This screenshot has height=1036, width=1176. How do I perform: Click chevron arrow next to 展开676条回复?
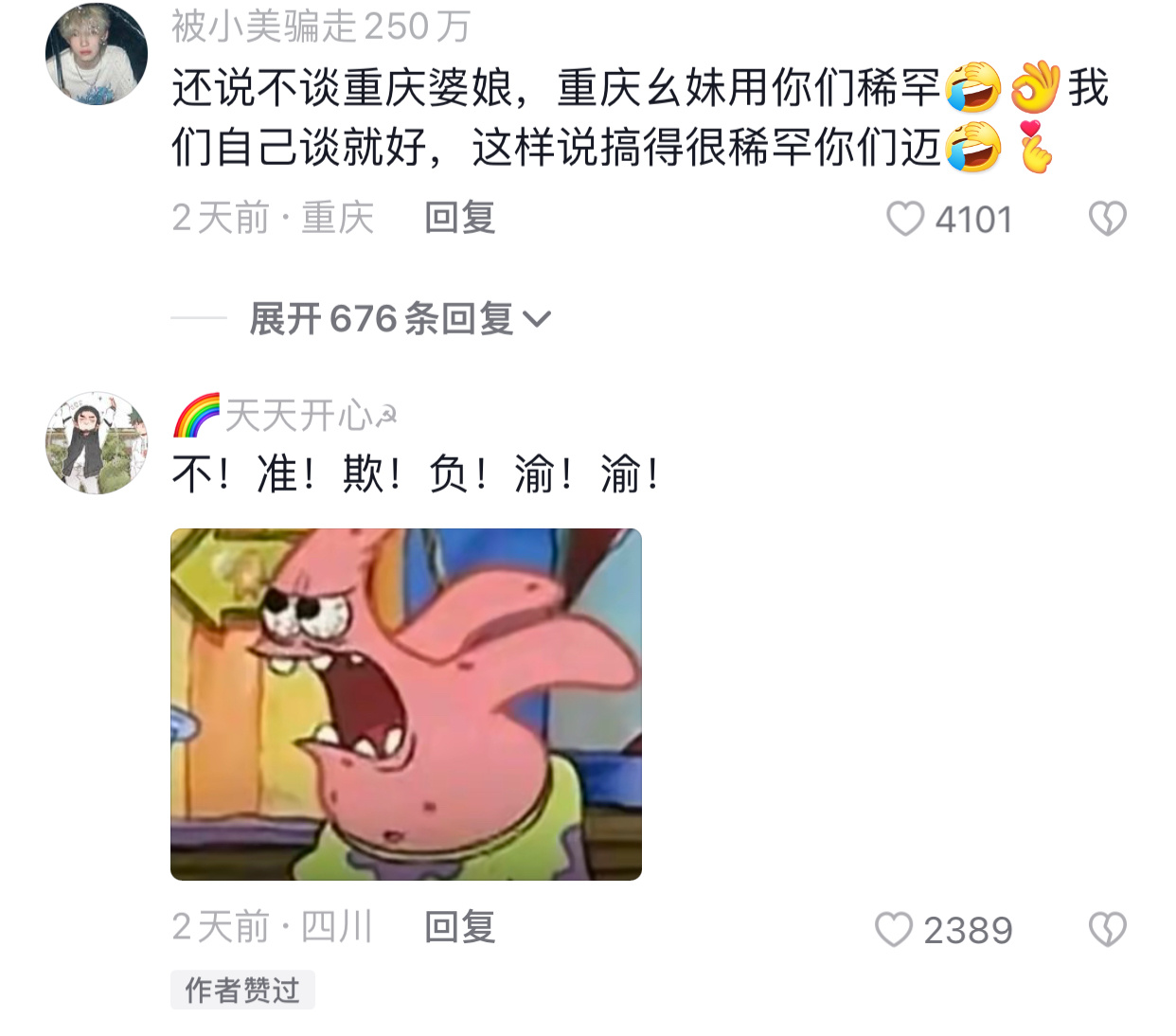click(536, 320)
